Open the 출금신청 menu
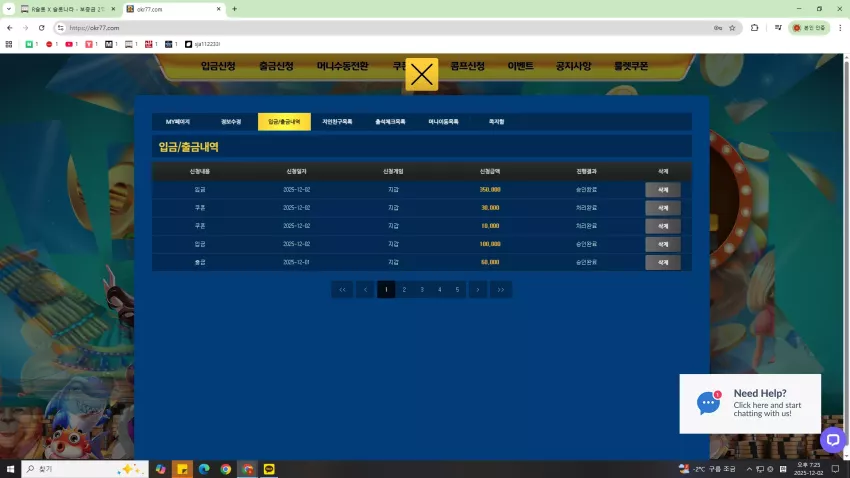850x478 pixels. (276, 66)
